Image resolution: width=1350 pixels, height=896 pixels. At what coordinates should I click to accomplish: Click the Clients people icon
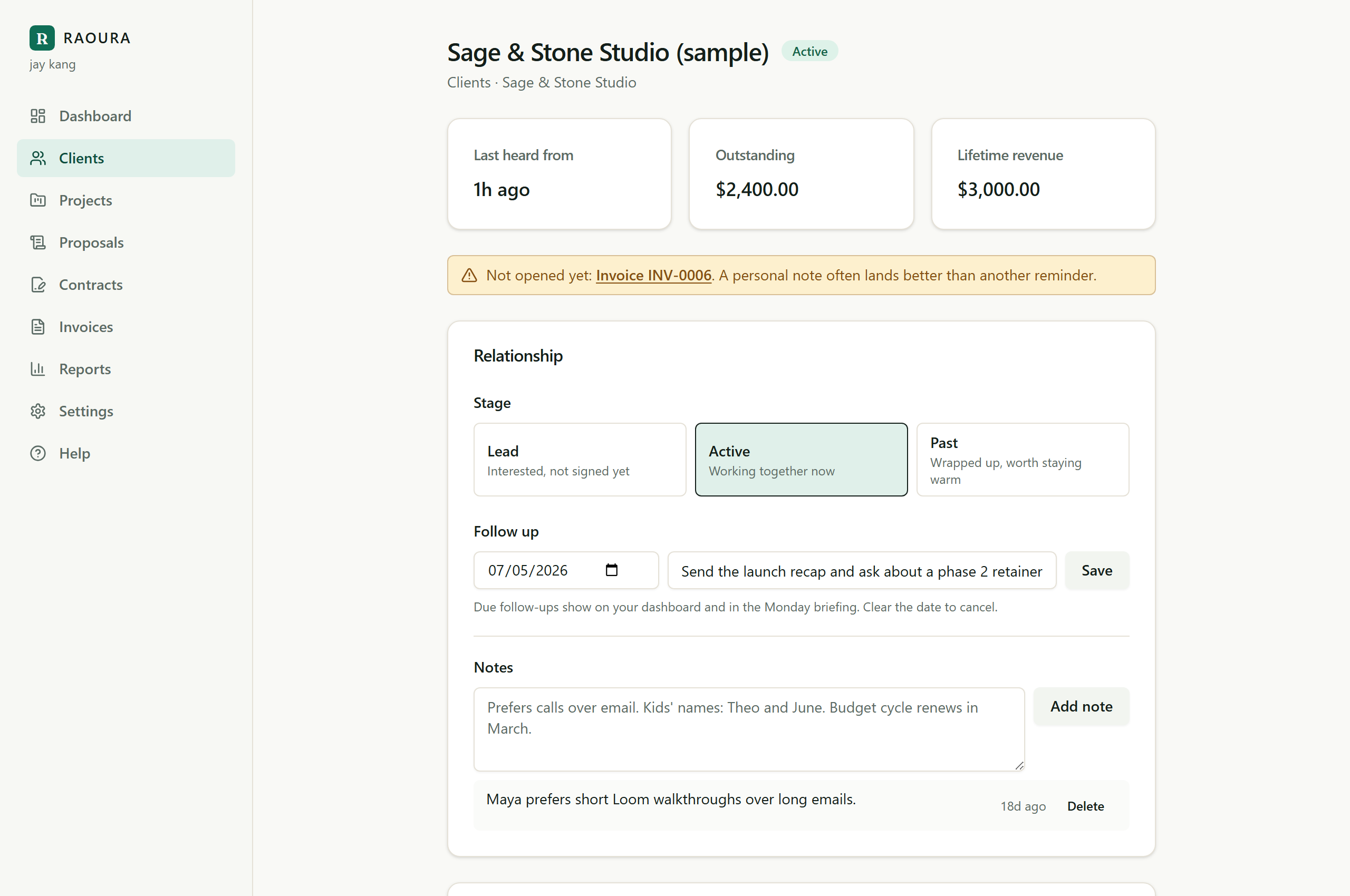coord(38,158)
